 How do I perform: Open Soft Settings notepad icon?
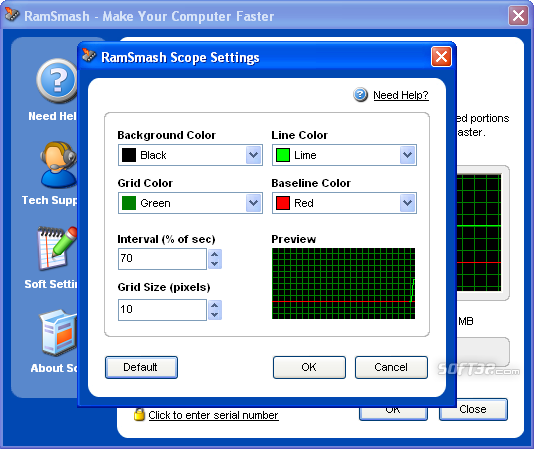57,248
